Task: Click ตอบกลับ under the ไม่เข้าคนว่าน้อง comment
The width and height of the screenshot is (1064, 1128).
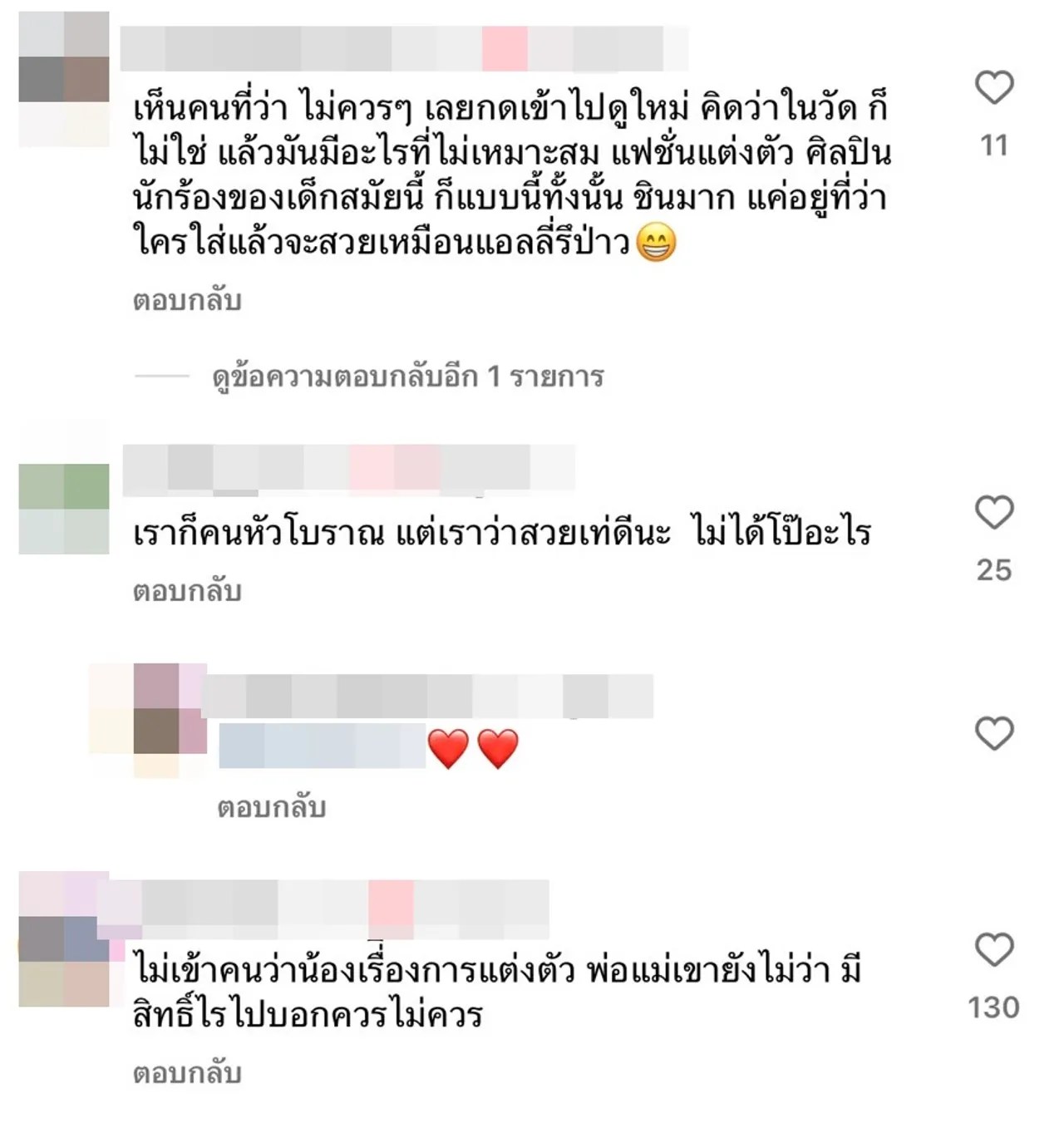Action: tap(187, 1073)
